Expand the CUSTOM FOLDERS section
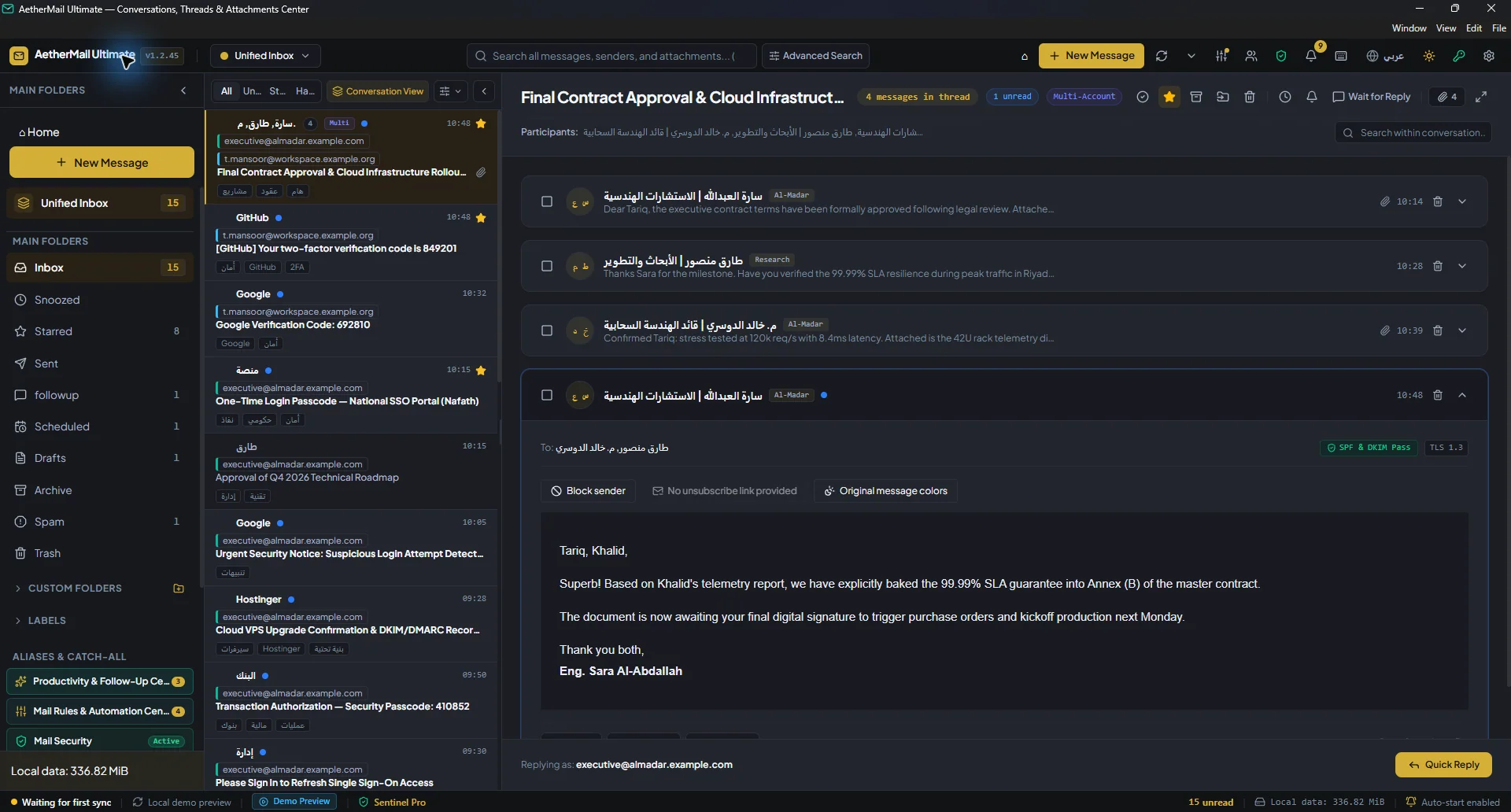The width and height of the screenshot is (1511, 812). coord(68,589)
